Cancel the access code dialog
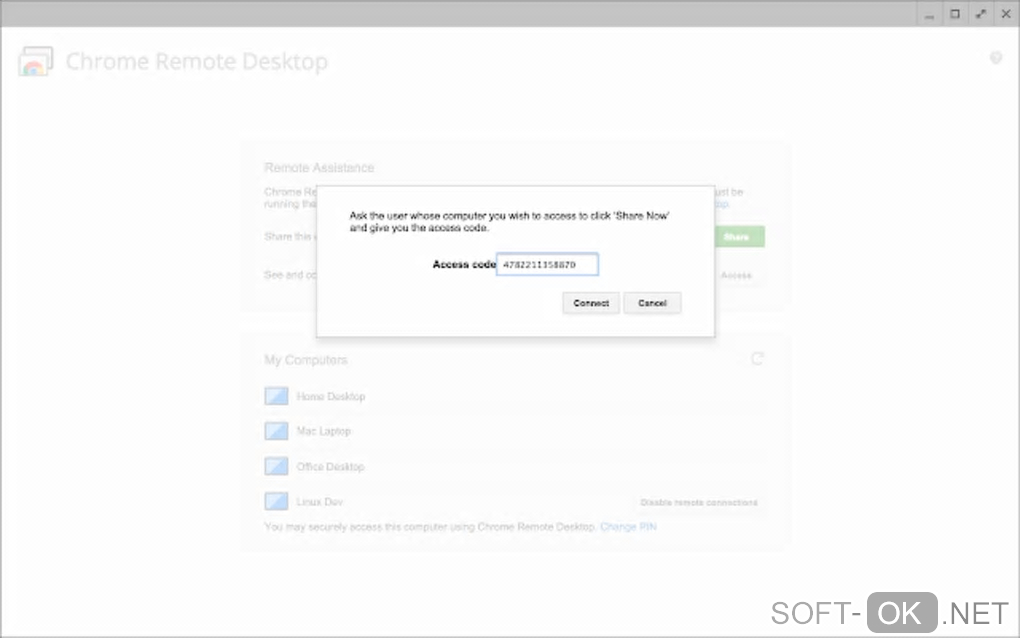Viewport: 1020px width, 638px height. 652,303
